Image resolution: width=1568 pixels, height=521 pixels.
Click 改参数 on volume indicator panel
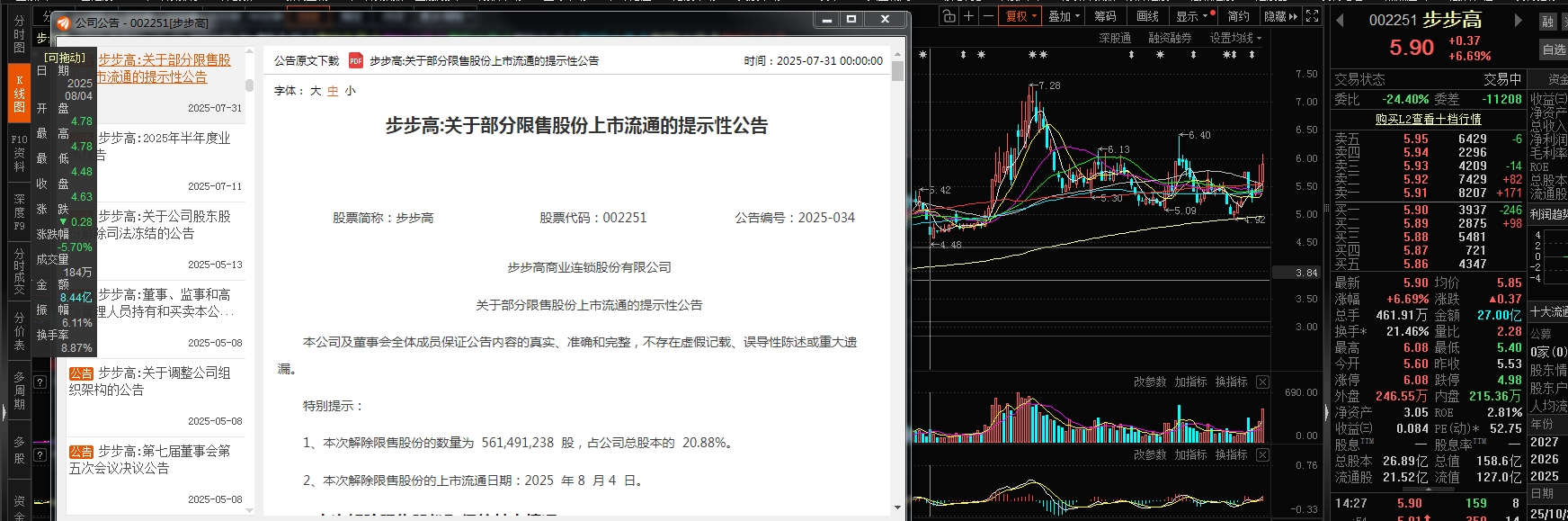click(x=1150, y=382)
